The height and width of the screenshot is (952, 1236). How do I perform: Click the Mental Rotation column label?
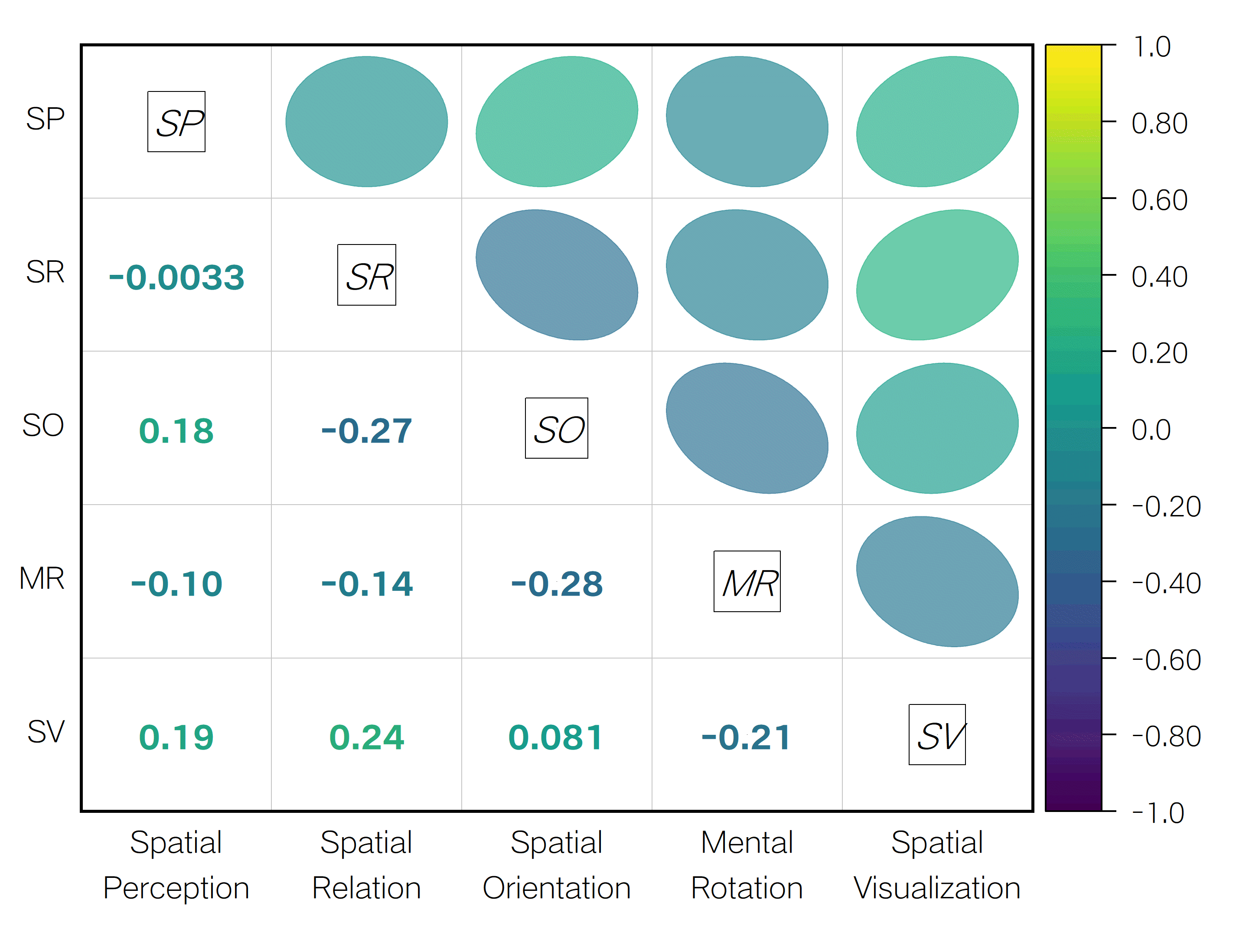point(747,865)
